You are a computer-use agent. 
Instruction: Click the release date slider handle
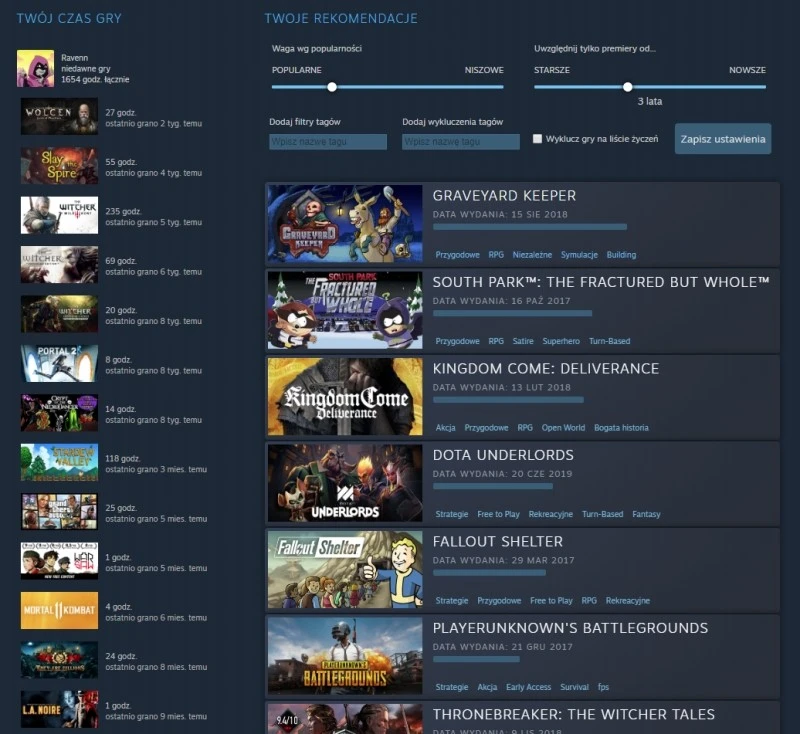[628, 87]
